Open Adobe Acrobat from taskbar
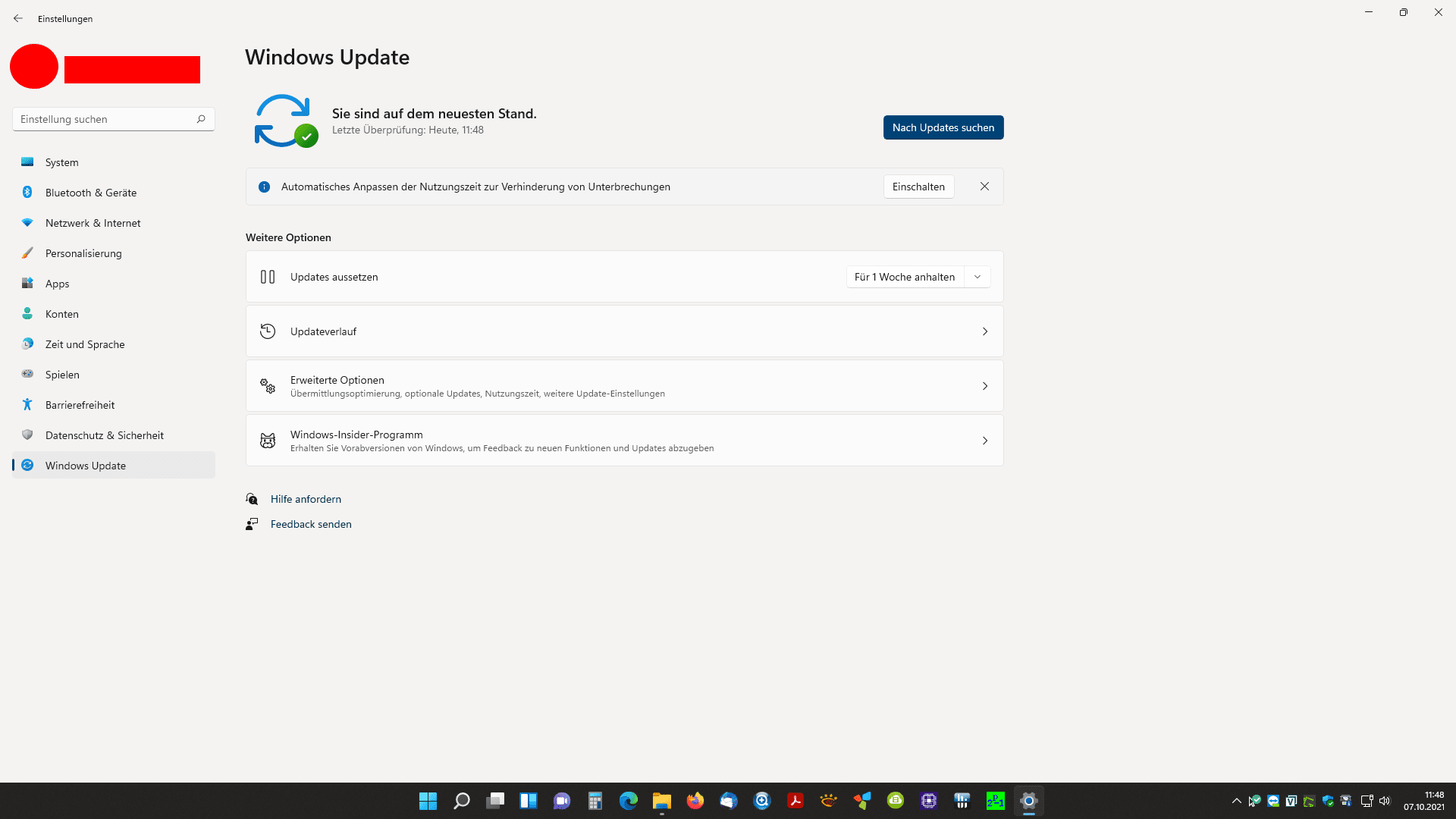Screen dimensions: 1456x819 (x=795, y=801)
